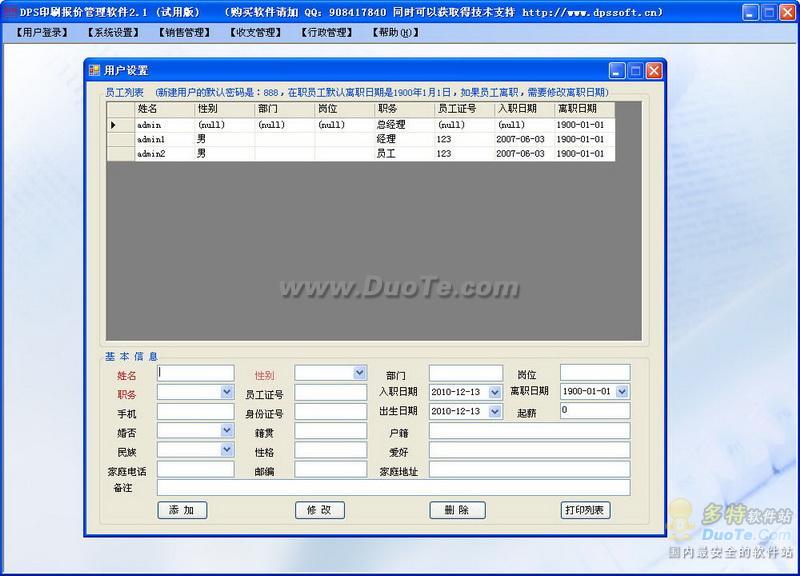This screenshot has height=576, width=800.
Task: Minimize the 用户设置 dialog
Action: [x=617, y=70]
